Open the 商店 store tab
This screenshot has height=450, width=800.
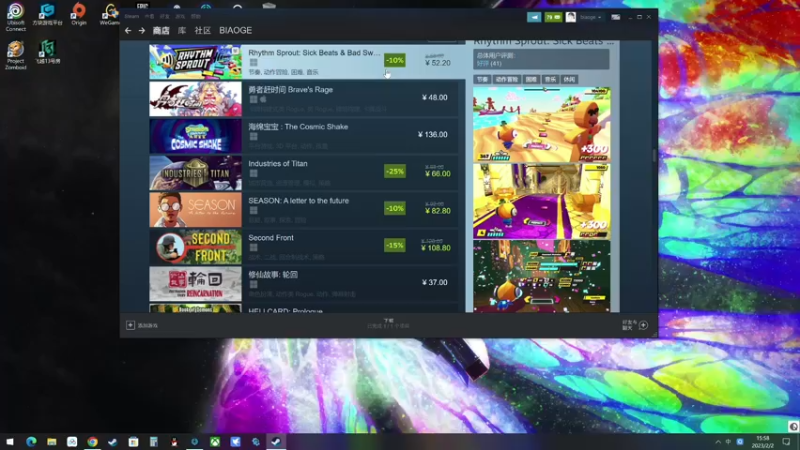coord(161,31)
